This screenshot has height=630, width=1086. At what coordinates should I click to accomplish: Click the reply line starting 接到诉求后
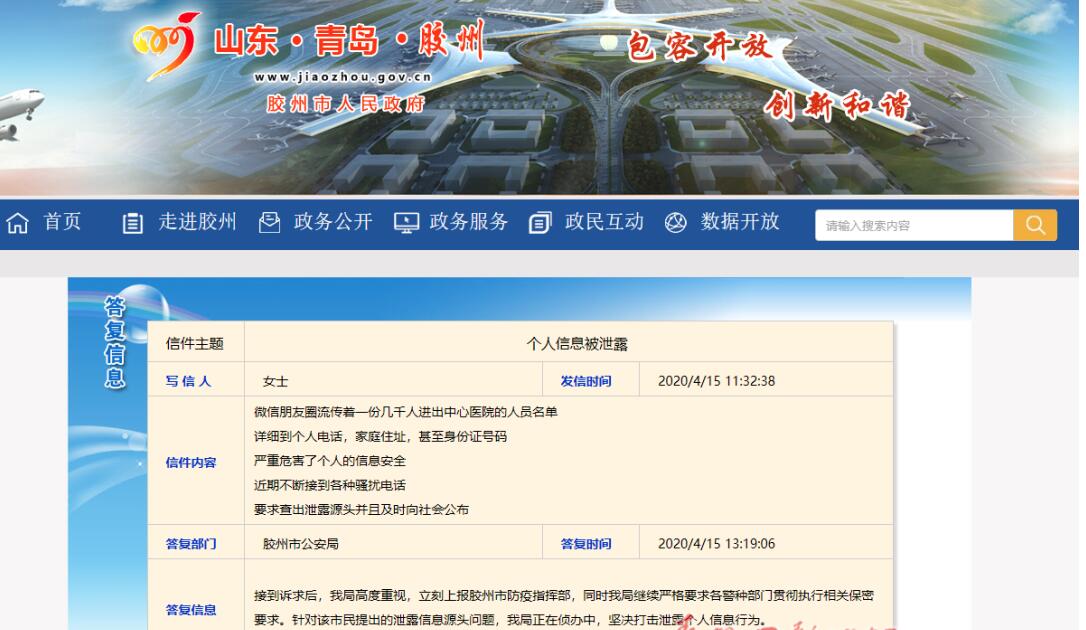click(564, 595)
